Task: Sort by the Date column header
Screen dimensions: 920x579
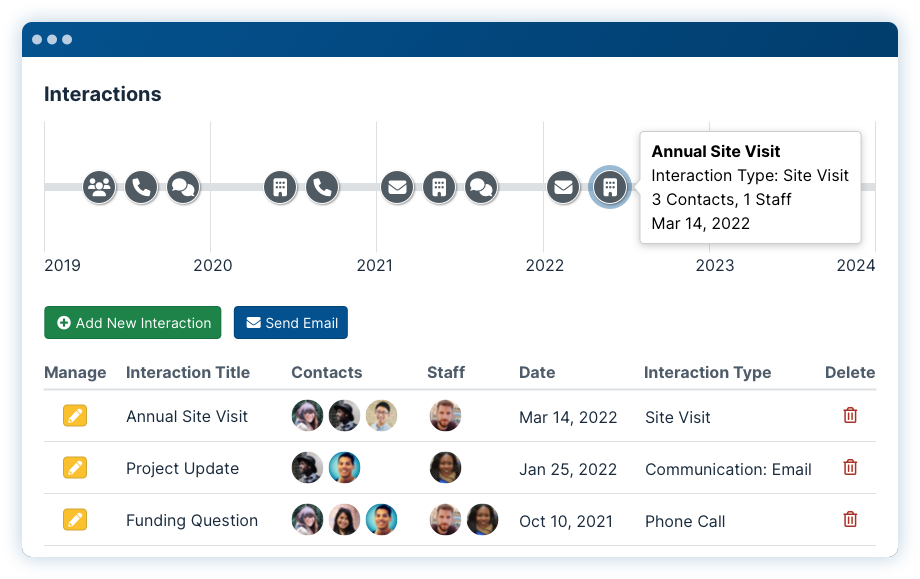Action: [x=537, y=373]
